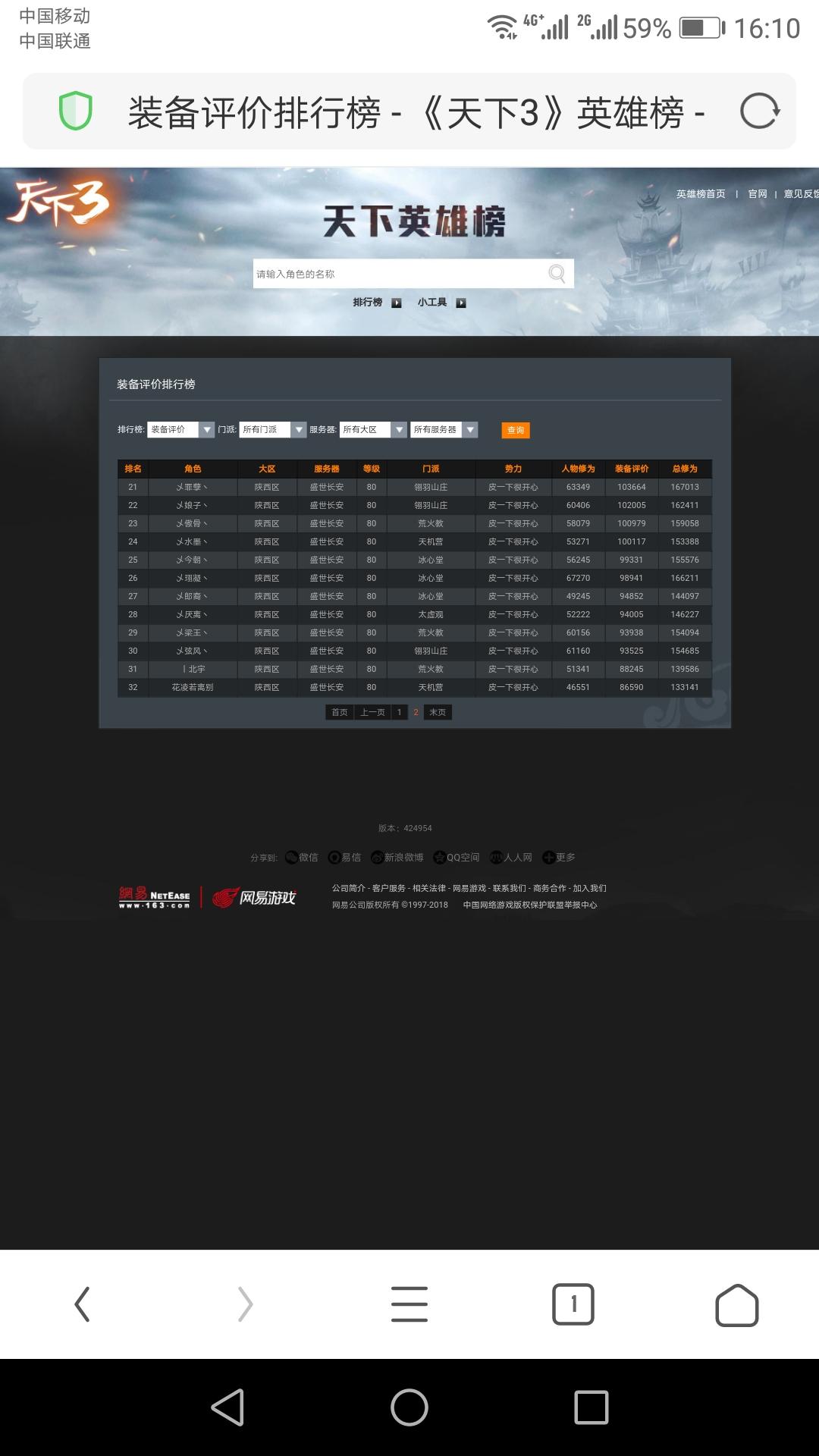Click the 加入我们 footer link
819x1456 pixels.
pyautogui.click(x=590, y=888)
